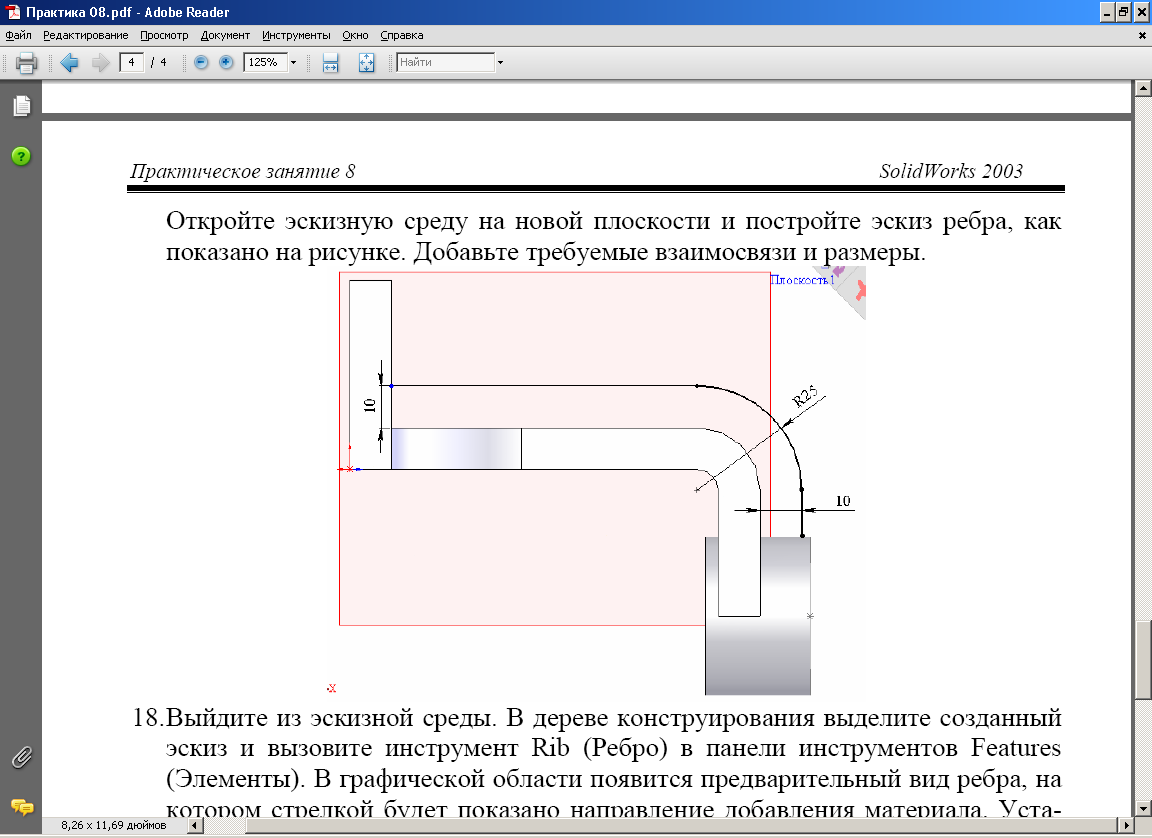Go to the previous page arrow
Viewport: 1152px width, 838px height.
69,62
